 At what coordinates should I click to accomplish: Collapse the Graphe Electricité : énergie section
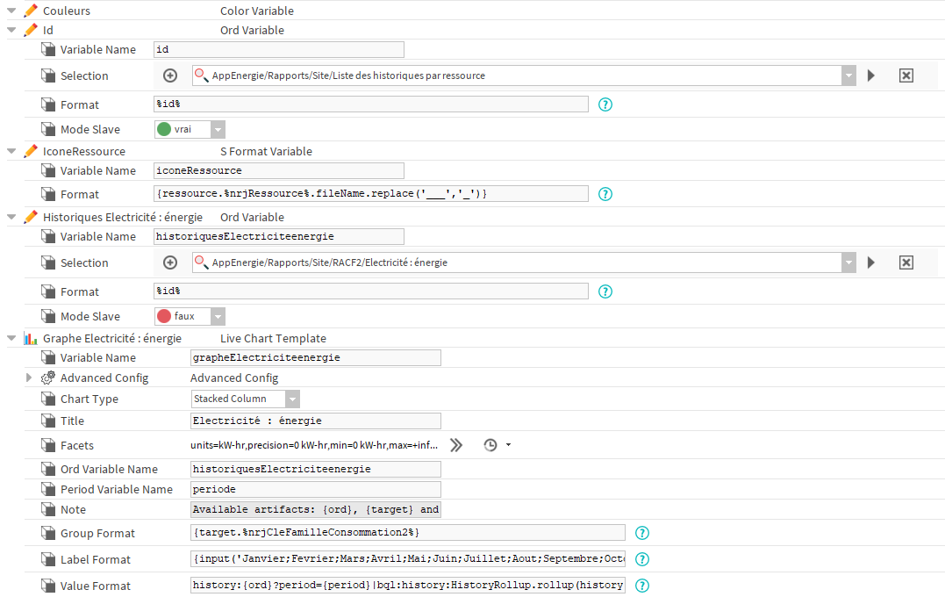11,339
